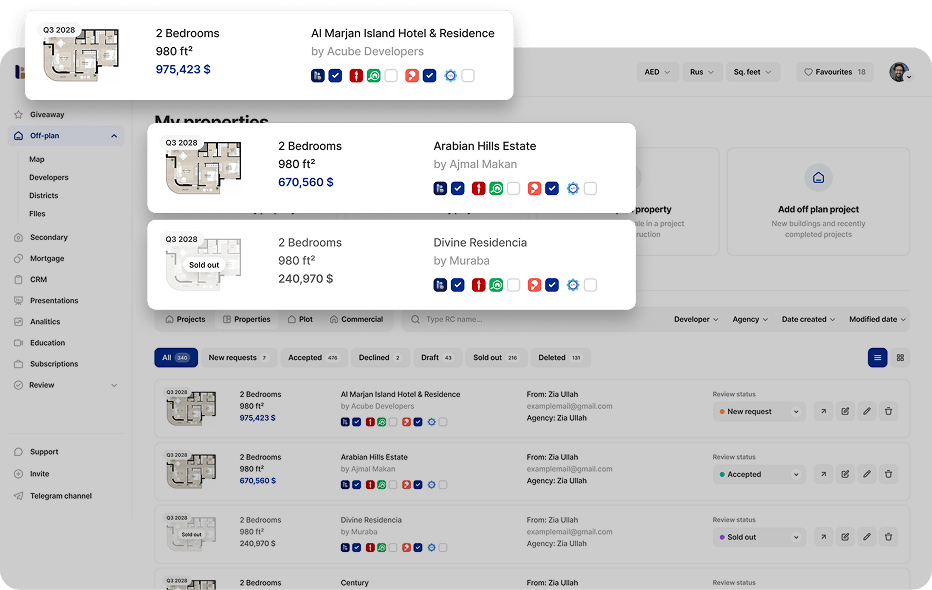This screenshot has width=932, height=590.
Task: Open the Date created sort dropdown
Action: tap(808, 319)
